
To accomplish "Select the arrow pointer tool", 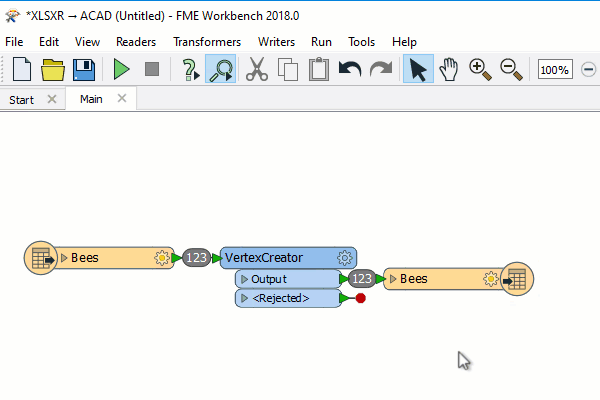I will coord(418,69).
